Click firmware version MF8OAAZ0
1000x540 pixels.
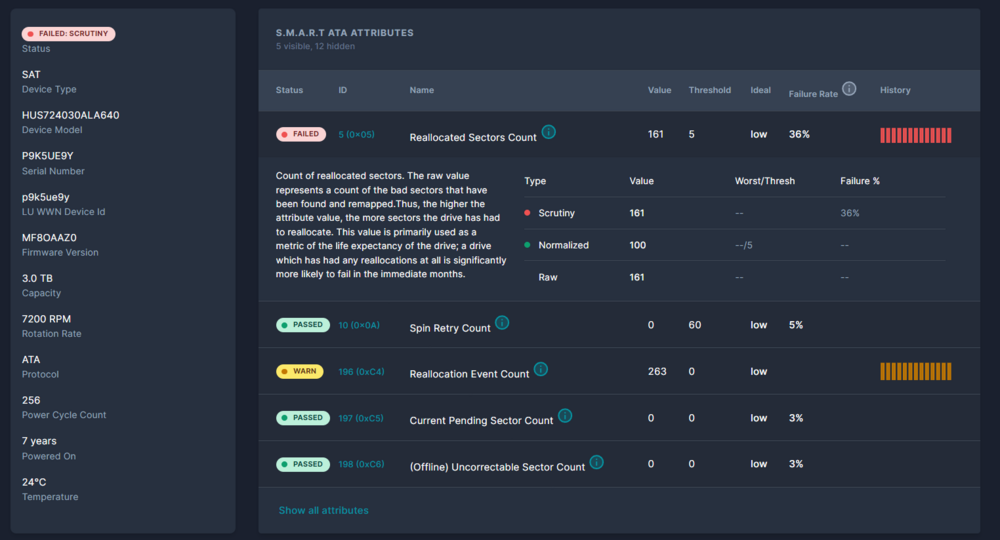(x=49, y=238)
